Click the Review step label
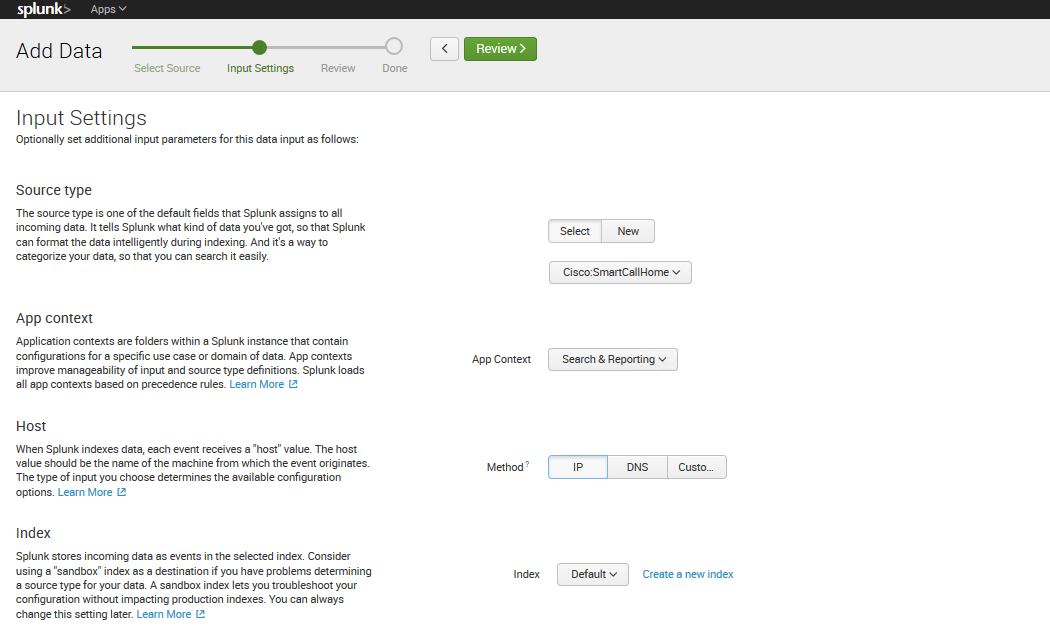The width and height of the screenshot is (1050, 637). tap(338, 68)
